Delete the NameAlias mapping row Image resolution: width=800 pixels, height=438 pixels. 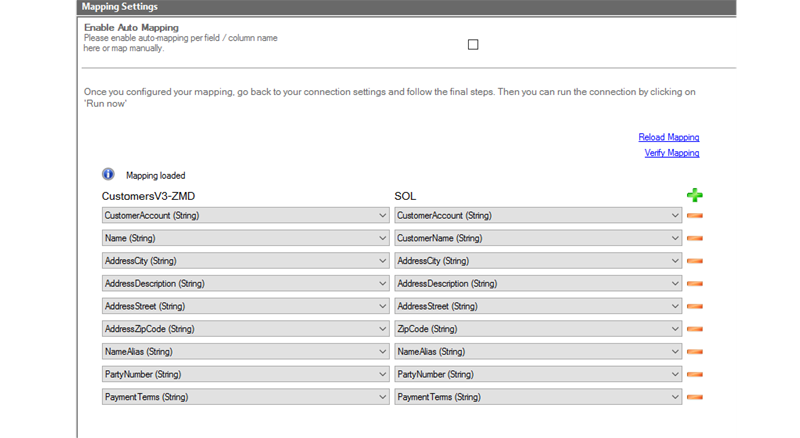point(695,352)
